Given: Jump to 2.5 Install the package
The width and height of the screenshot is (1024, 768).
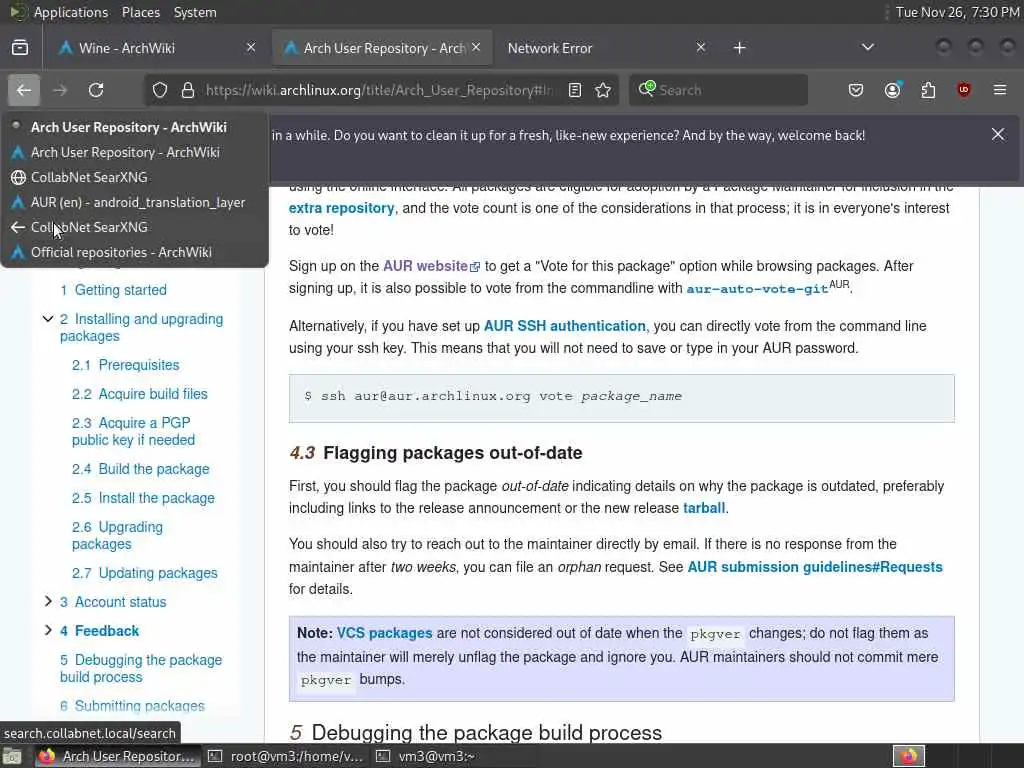Looking at the screenshot, I should 143,498.
